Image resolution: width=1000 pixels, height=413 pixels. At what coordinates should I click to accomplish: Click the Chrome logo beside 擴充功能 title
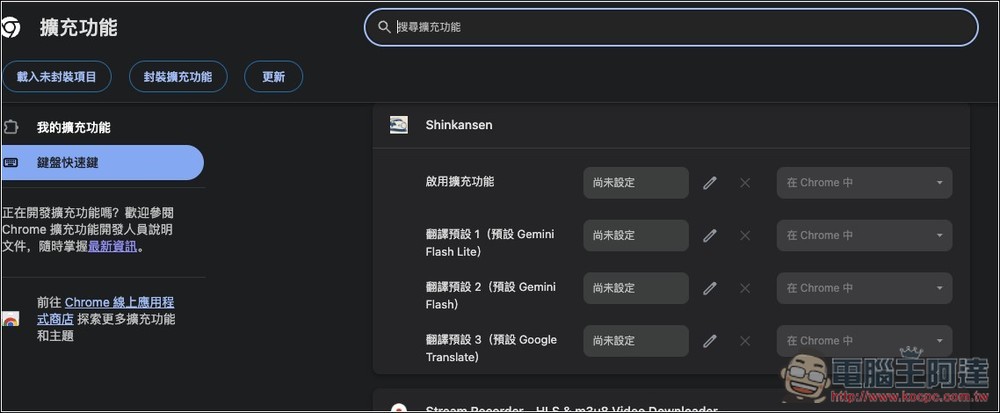pos(10,28)
